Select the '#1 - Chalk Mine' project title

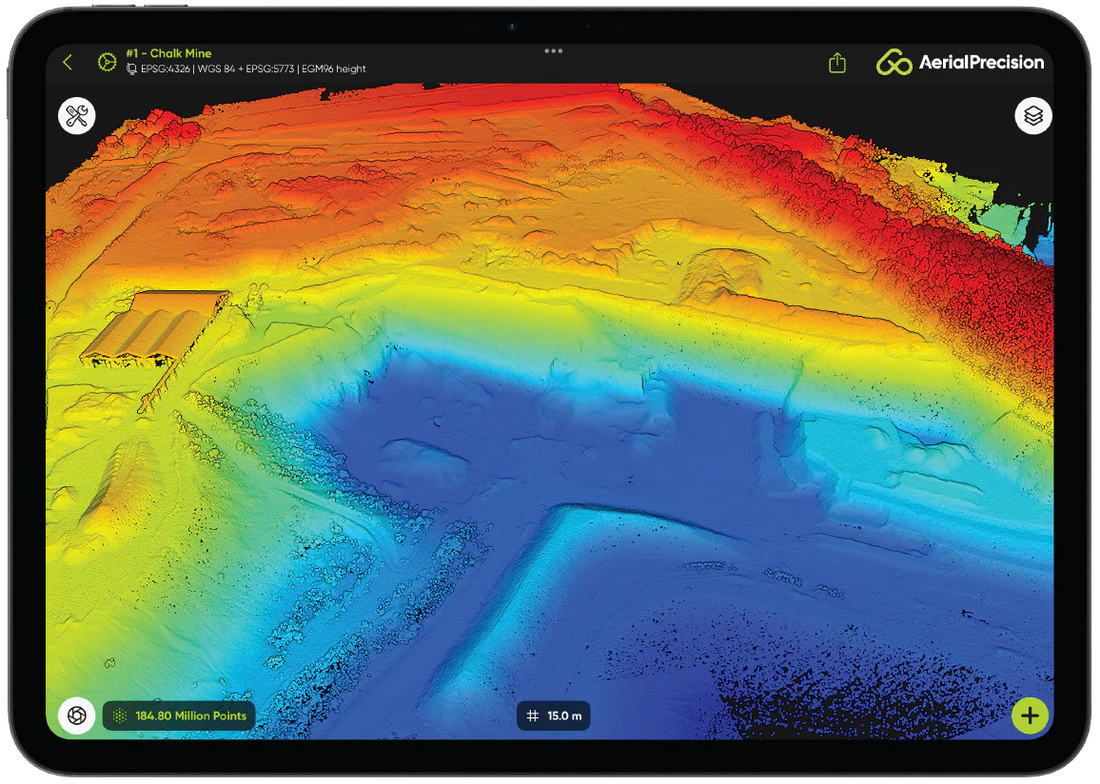pos(168,53)
